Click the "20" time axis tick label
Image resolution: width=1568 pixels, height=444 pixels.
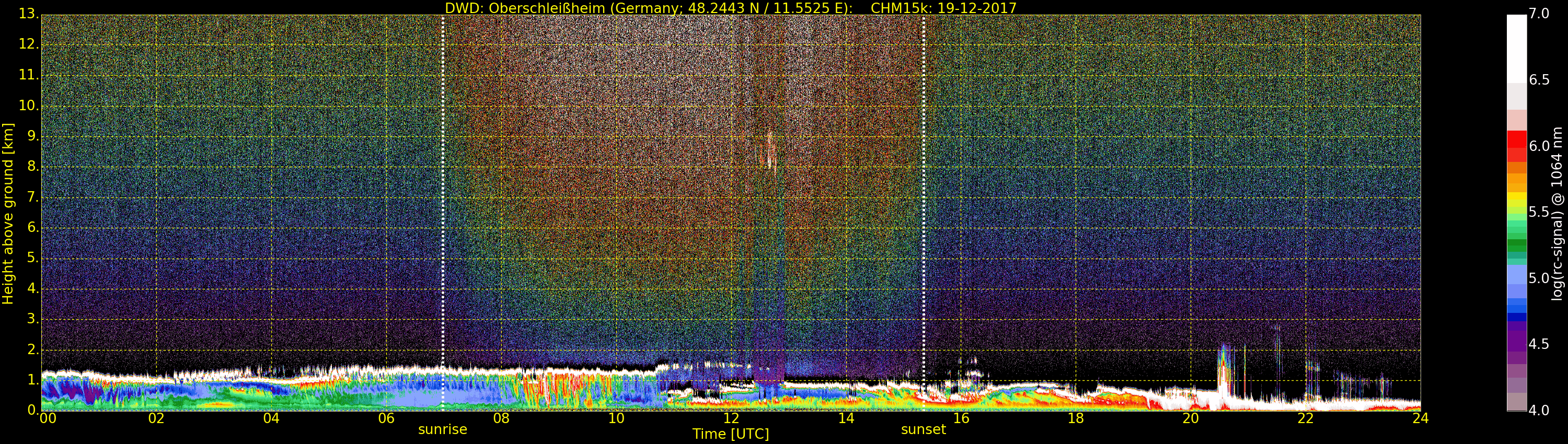pos(1191,418)
